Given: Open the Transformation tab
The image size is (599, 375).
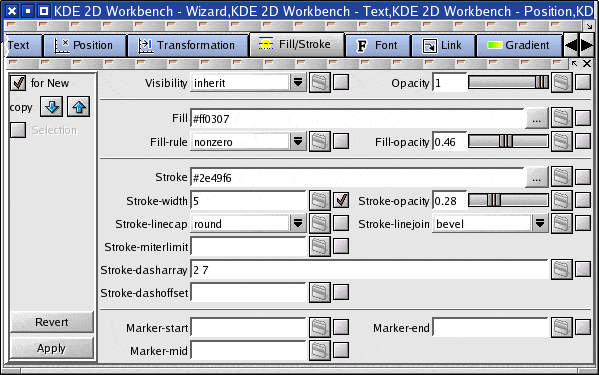Looking at the screenshot, I should click(188, 45).
